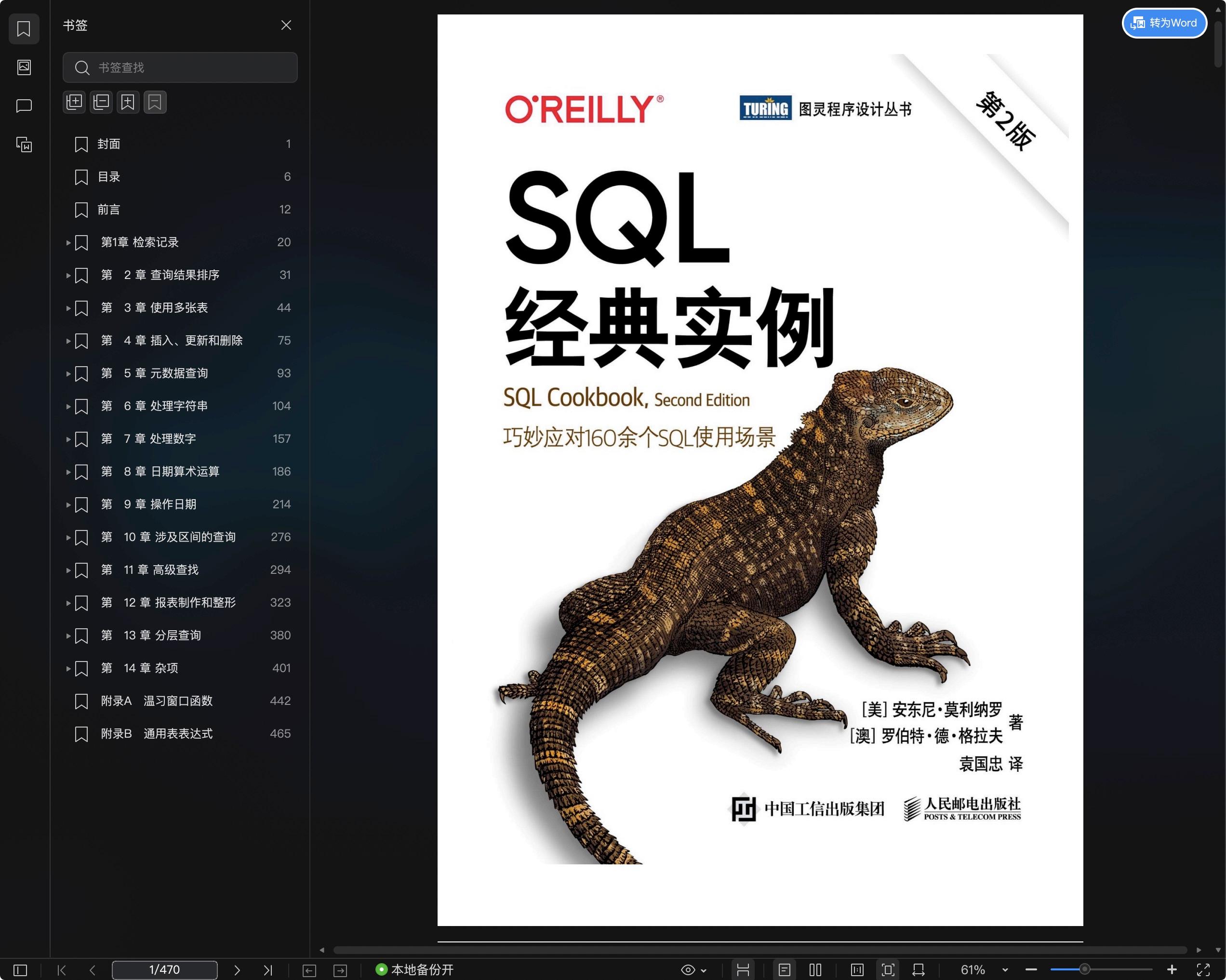Expand 第 4 章 插入、更新和删除 bookmark
The image size is (1226, 980).
pyautogui.click(x=68, y=341)
